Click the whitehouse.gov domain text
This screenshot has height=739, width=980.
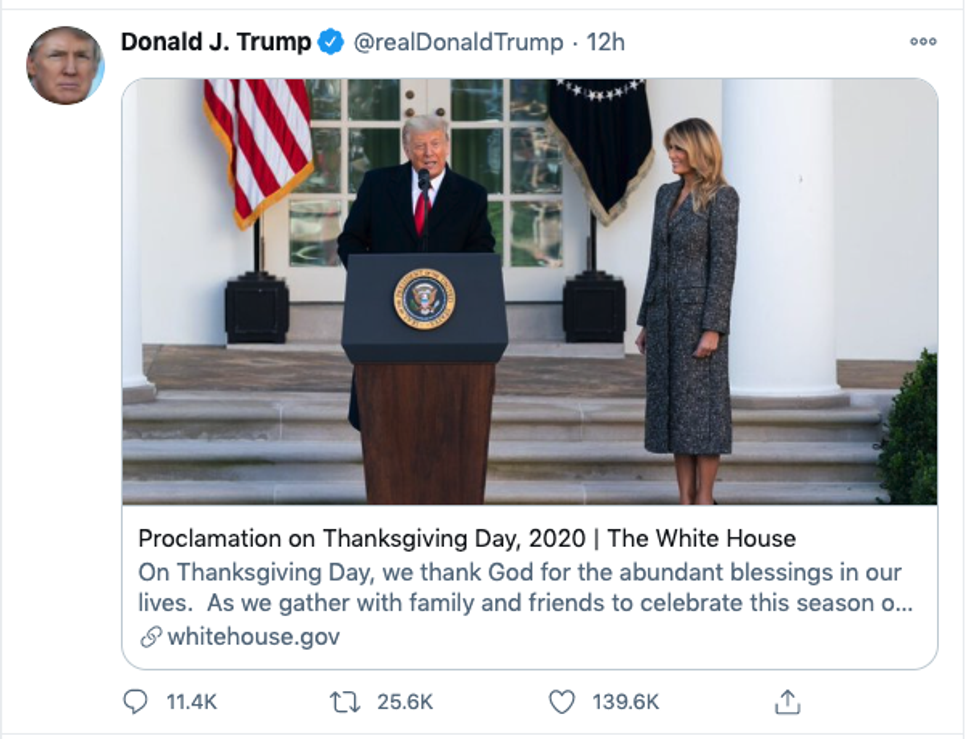pos(253,637)
